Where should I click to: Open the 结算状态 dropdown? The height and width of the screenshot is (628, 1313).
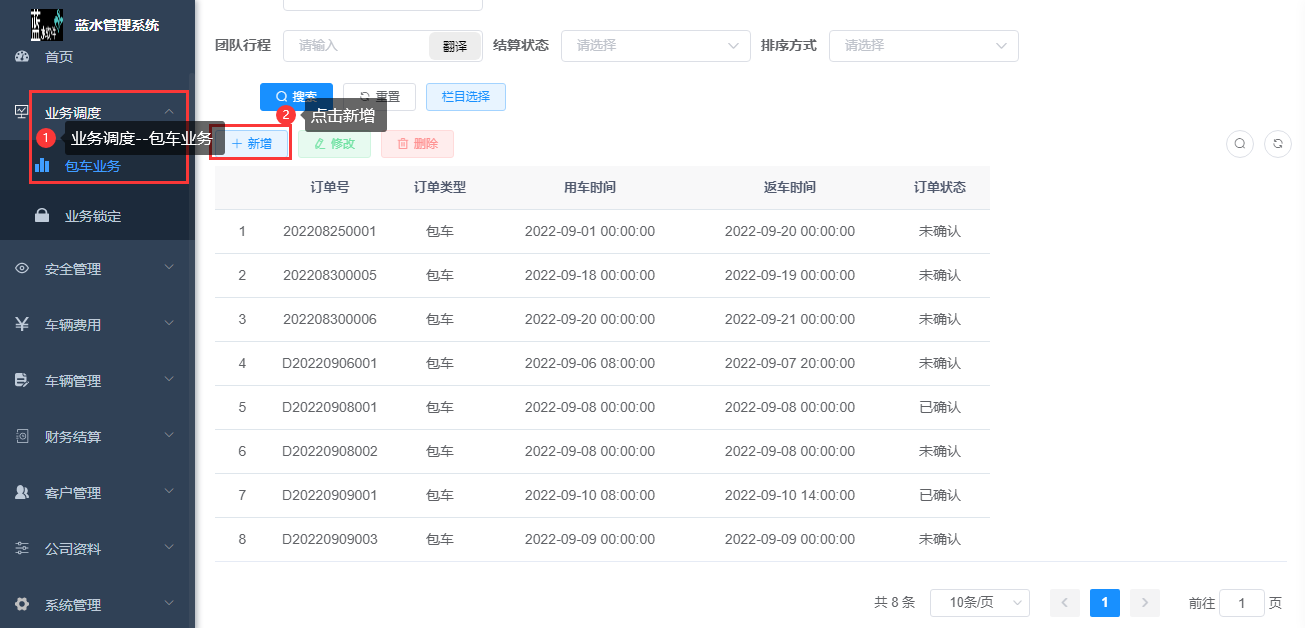coord(656,46)
